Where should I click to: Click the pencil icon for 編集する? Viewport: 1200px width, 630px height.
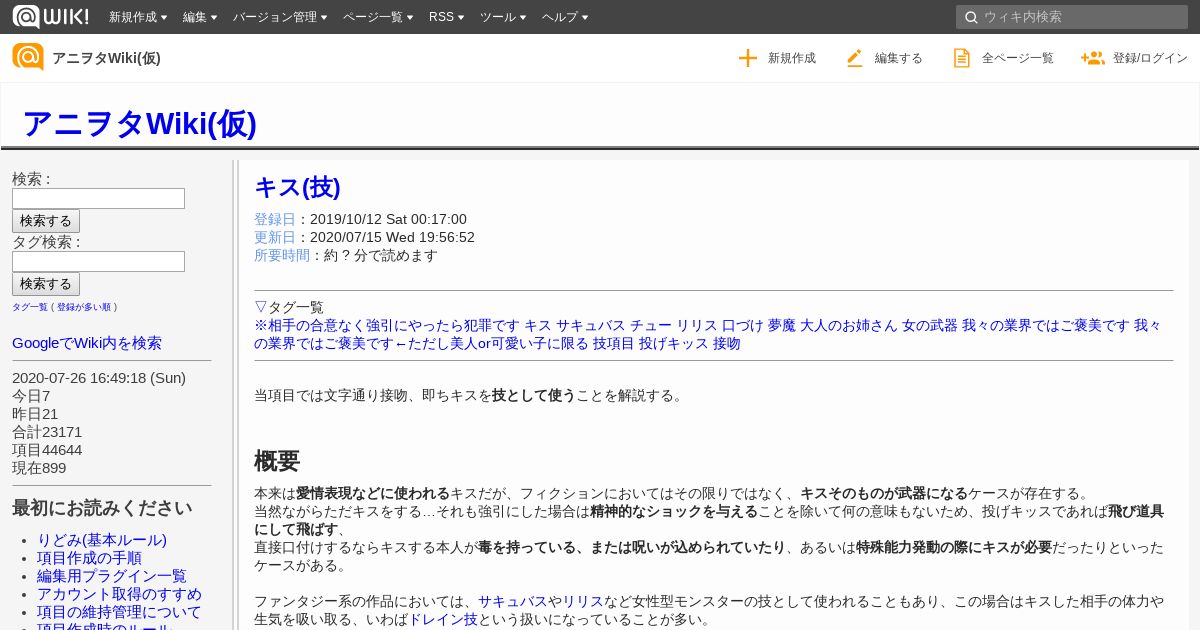854,58
